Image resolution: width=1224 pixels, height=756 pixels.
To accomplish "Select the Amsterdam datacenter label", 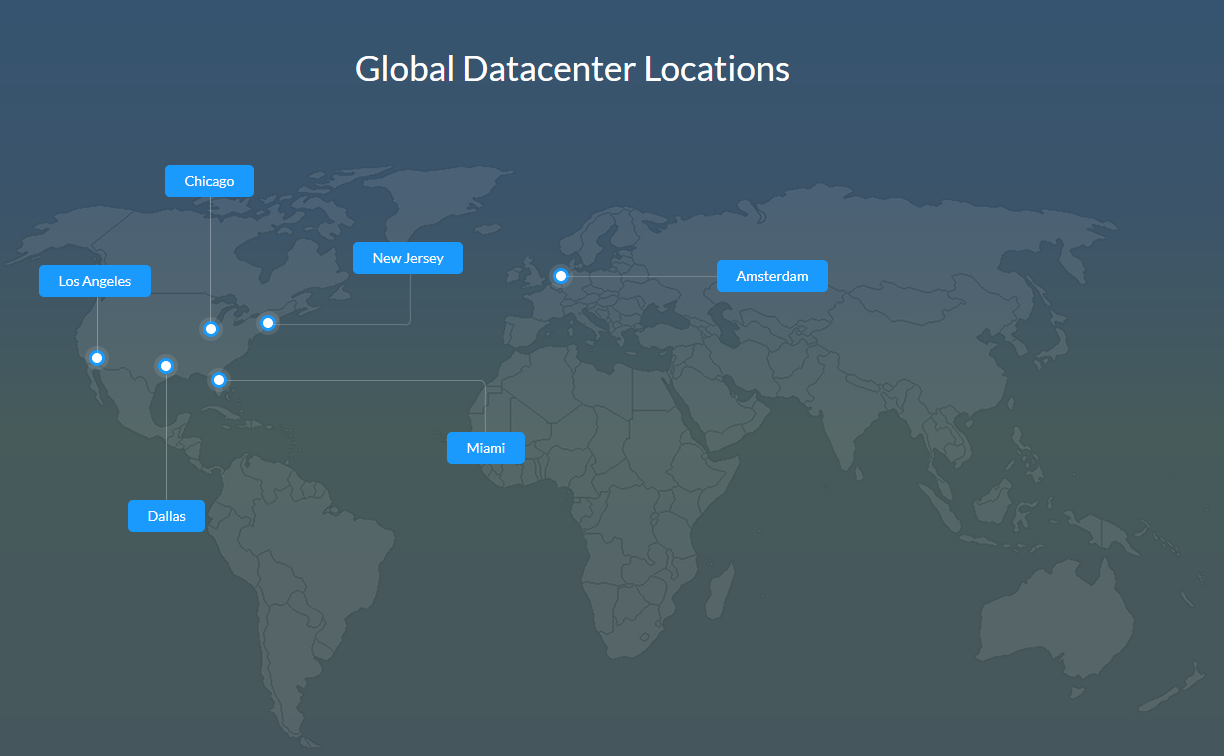I will coord(772,276).
